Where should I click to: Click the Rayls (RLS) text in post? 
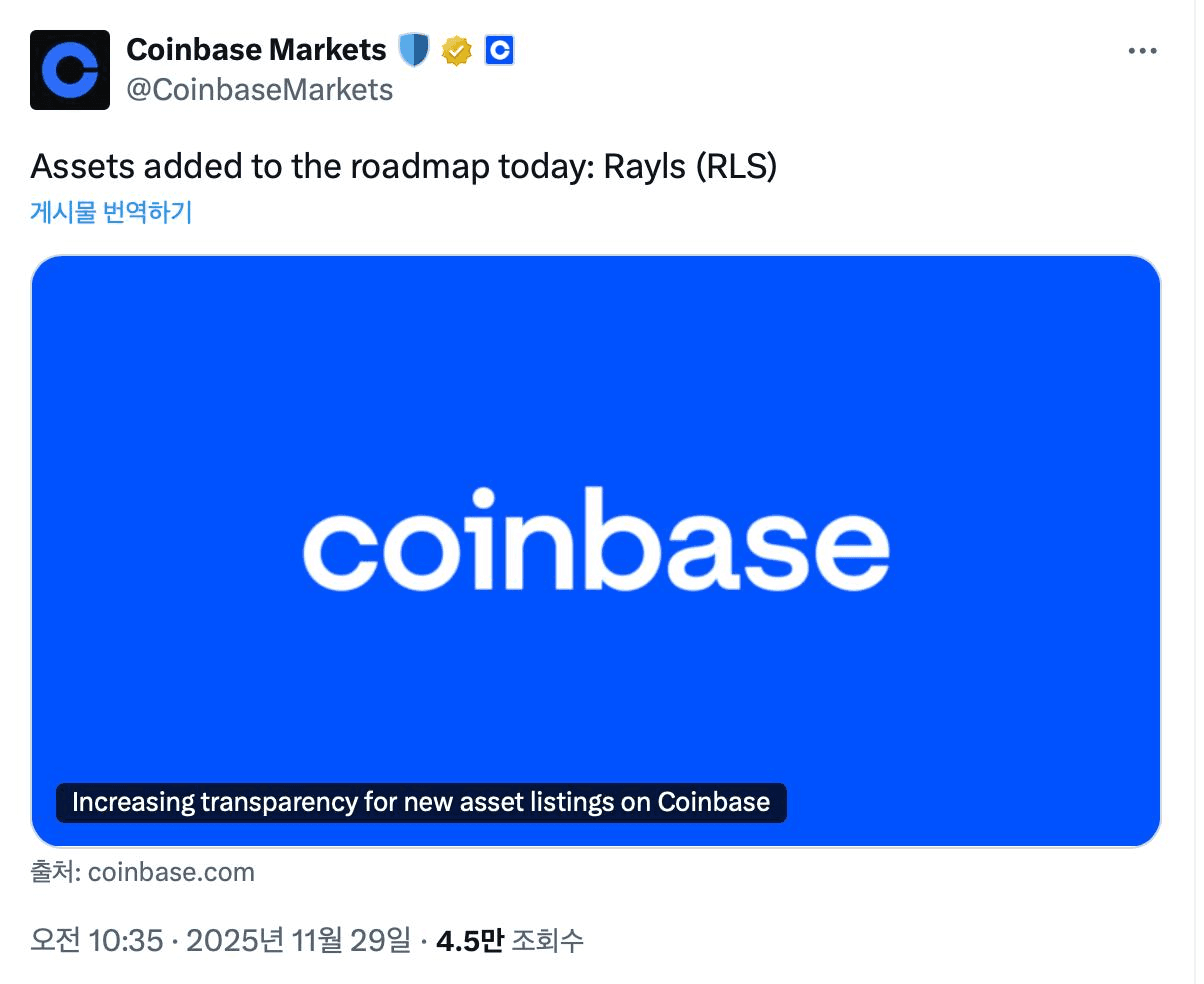tap(690, 166)
